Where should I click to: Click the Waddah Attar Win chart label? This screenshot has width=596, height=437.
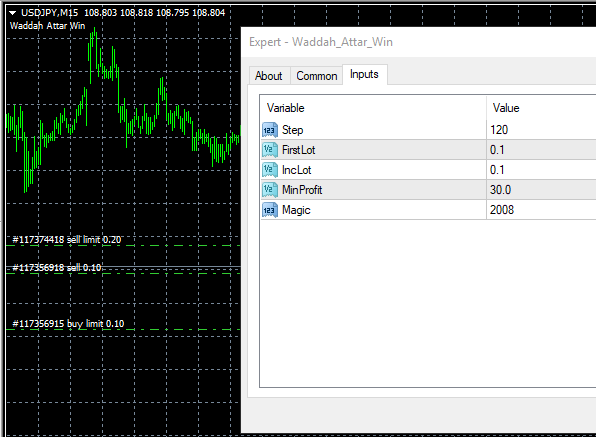click(48, 26)
